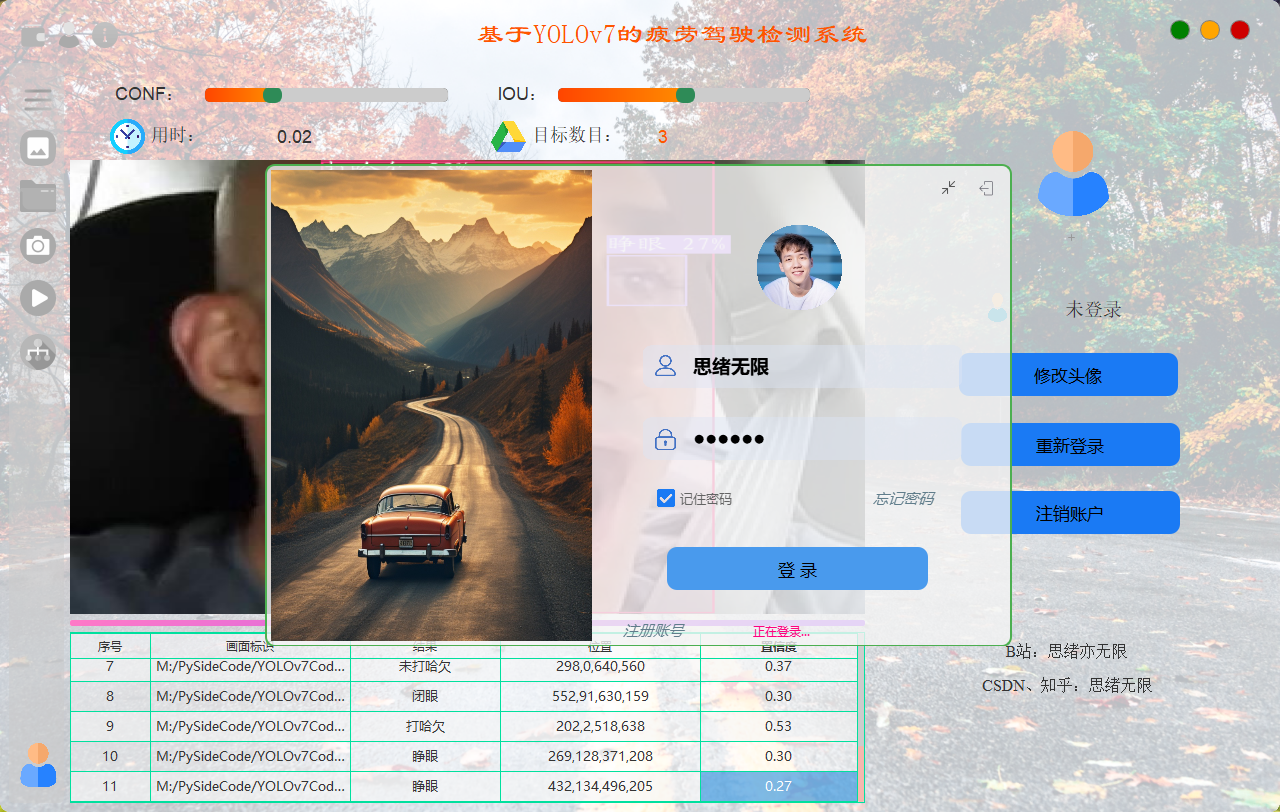Click the elapsed time value 0.02
The height and width of the screenshot is (812, 1280).
[294, 137]
